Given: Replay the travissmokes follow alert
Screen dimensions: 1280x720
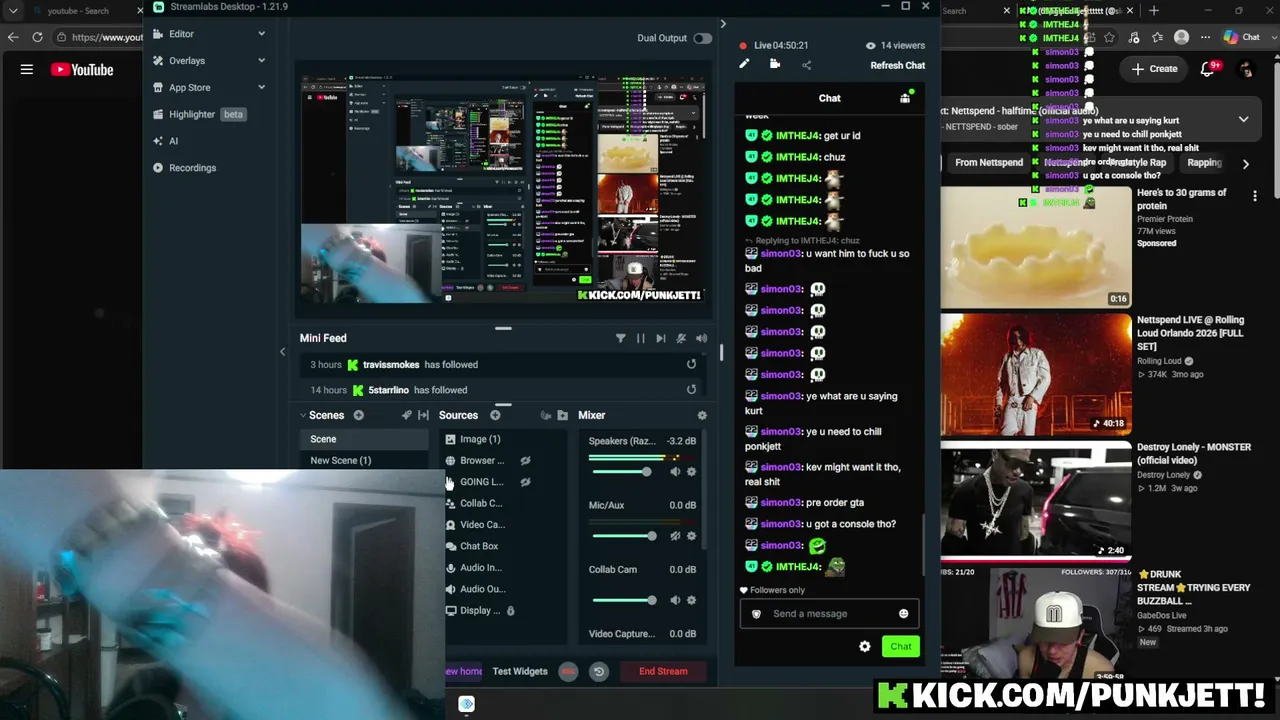Looking at the screenshot, I should [691, 364].
